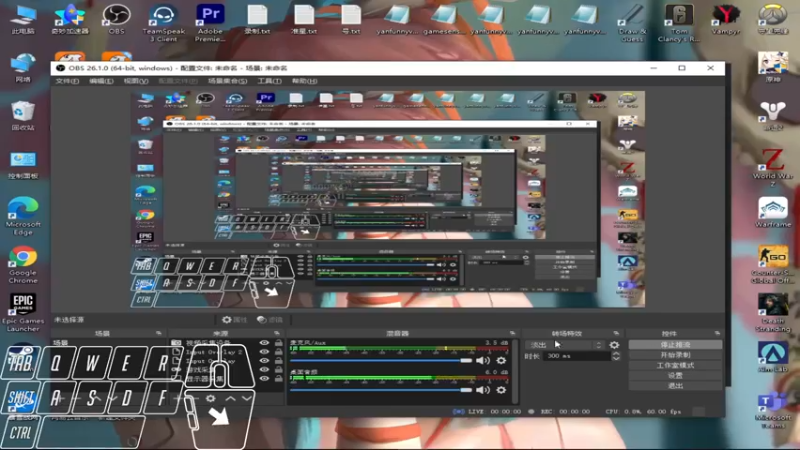Open the 网络 network desktop icon

(22, 67)
